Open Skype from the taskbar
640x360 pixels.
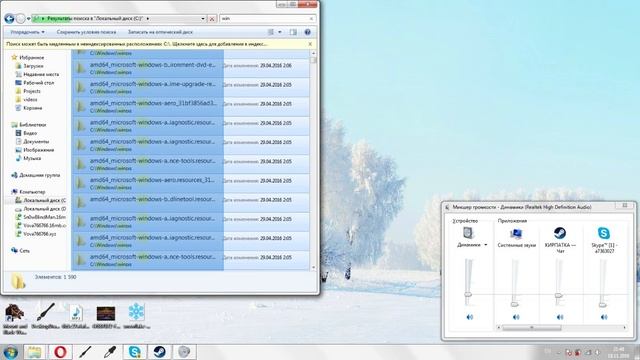134,352
